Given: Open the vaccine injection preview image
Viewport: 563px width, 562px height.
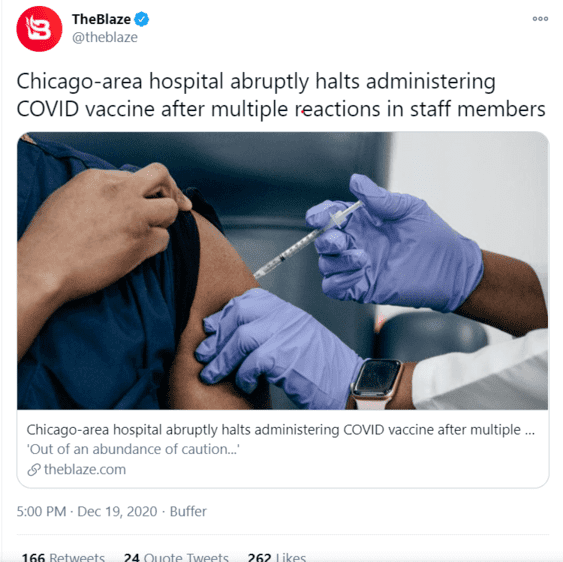Looking at the screenshot, I should (x=283, y=271).
